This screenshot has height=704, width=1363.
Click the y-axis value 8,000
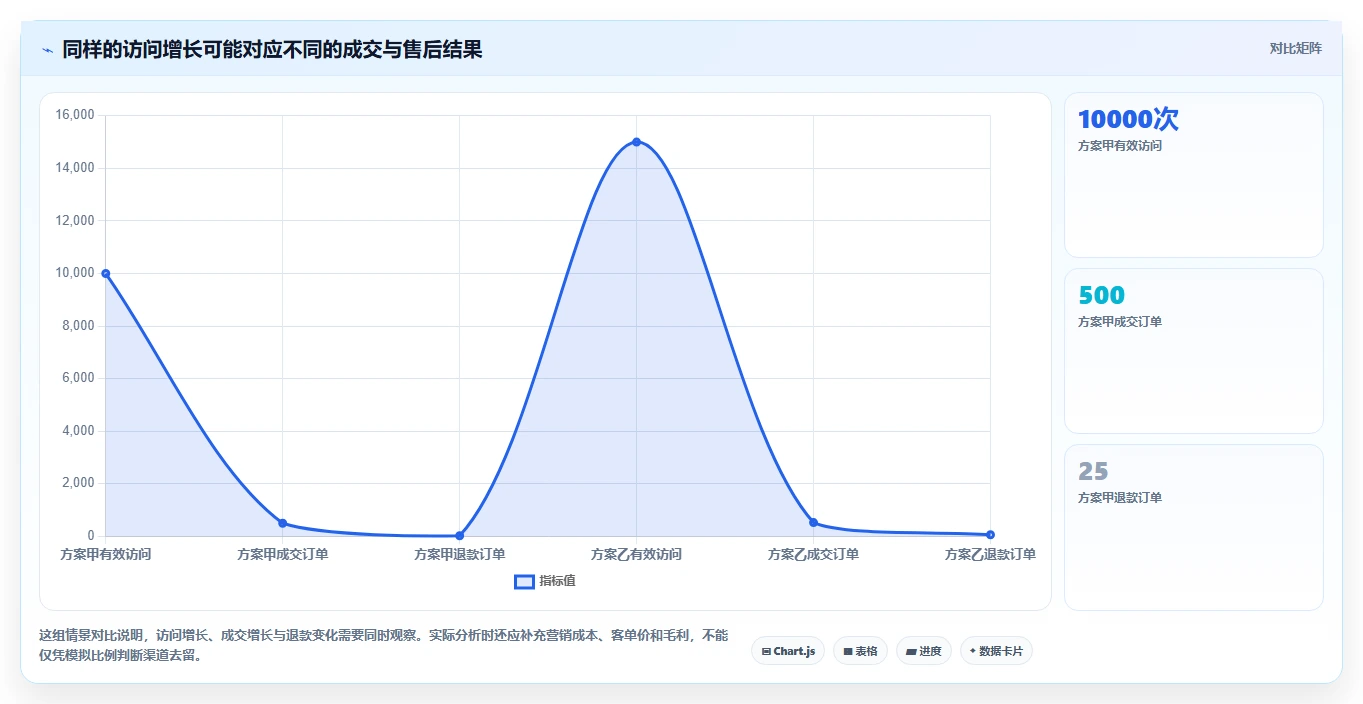click(78, 326)
